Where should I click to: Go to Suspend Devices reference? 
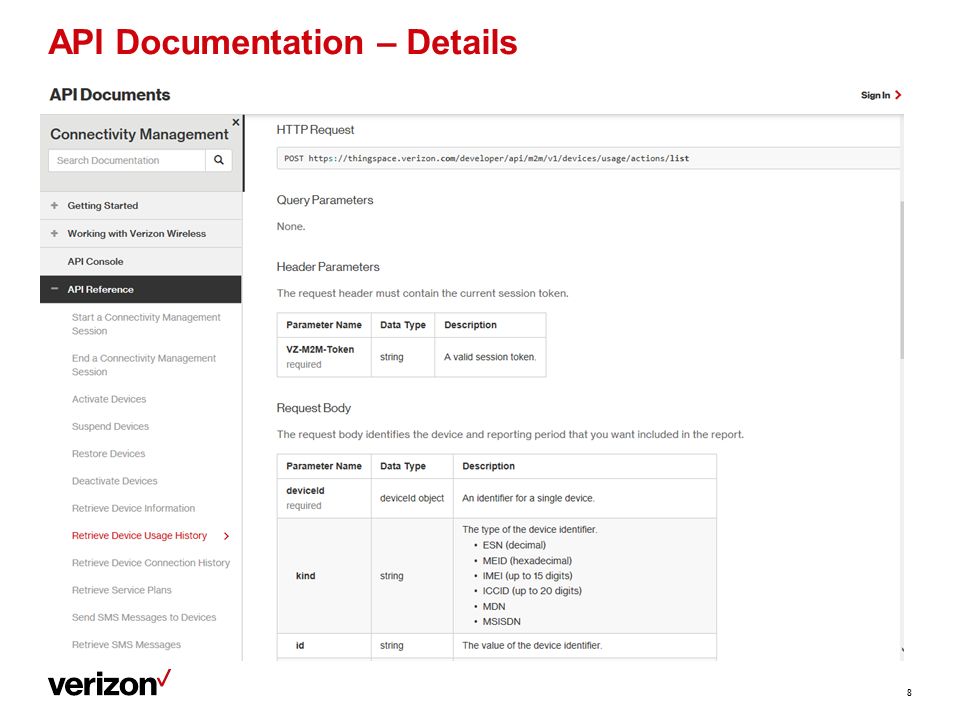[x=110, y=427]
